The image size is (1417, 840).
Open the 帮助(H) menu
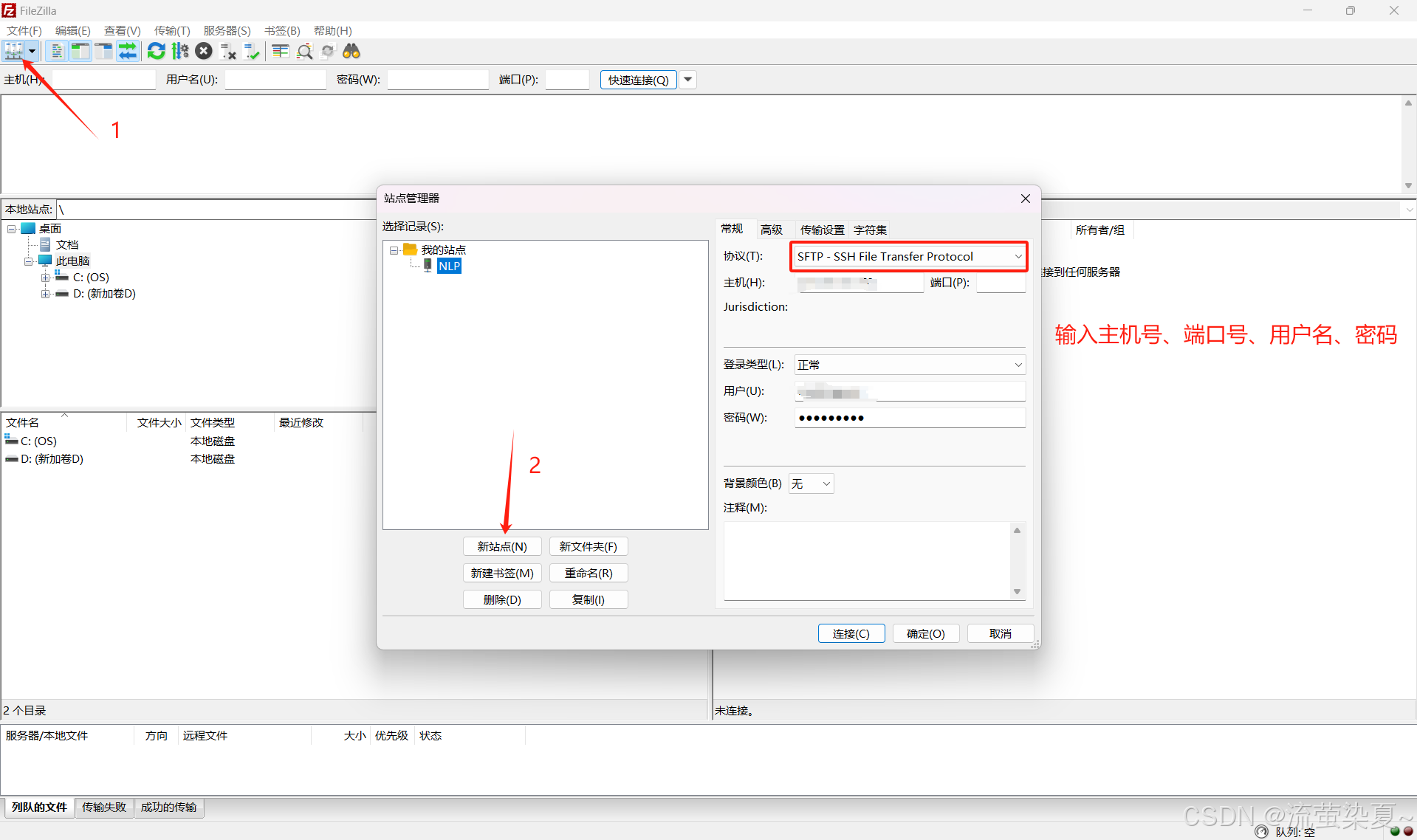point(333,30)
